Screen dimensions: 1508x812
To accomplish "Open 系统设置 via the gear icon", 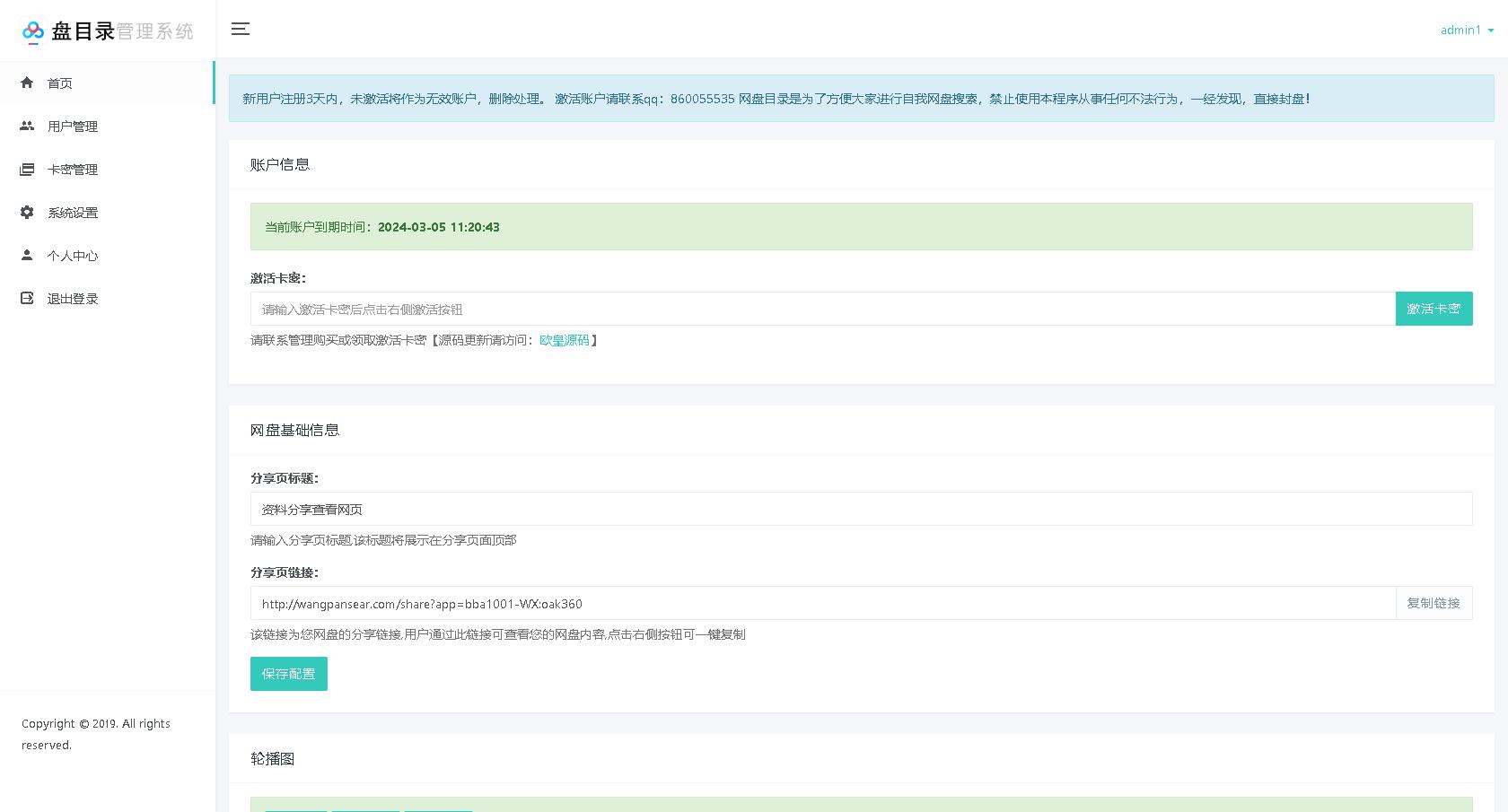I will point(27,212).
